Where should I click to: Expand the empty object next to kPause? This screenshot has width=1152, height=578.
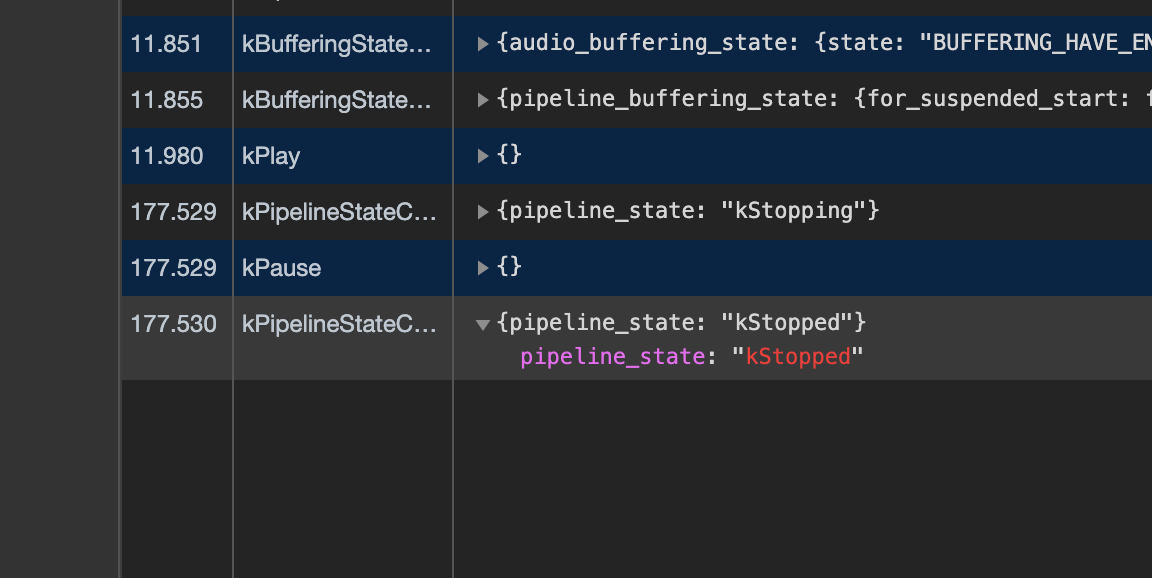pyautogui.click(x=481, y=267)
